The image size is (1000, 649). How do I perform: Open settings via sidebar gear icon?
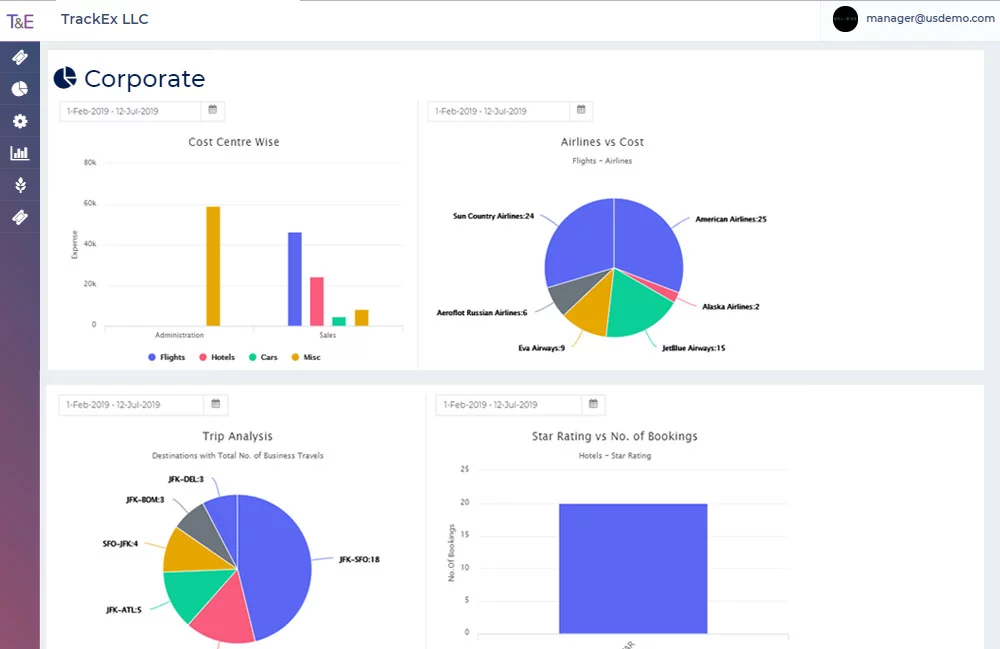tap(20, 121)
